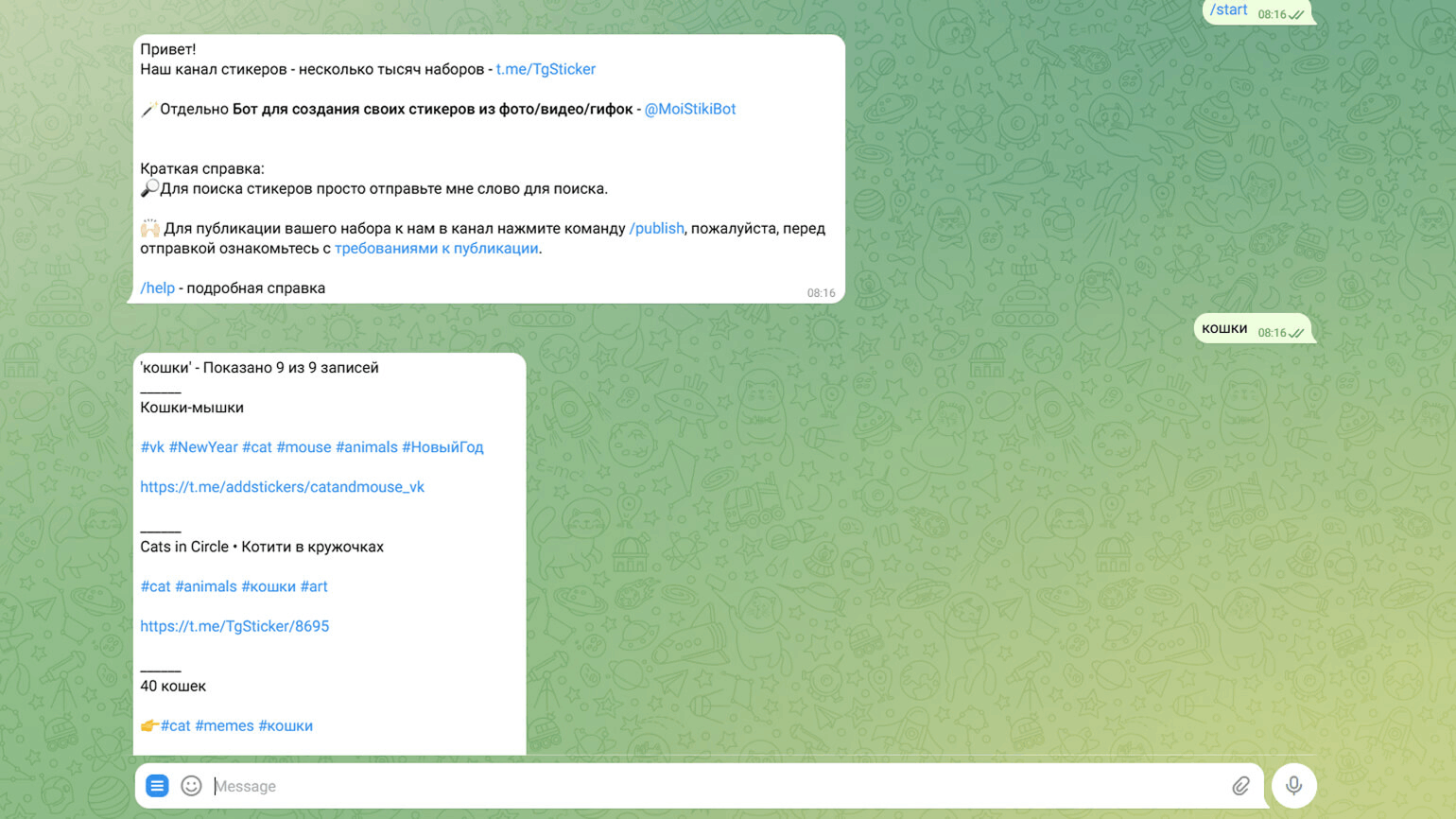Run the /publish command link

(656, 228)
